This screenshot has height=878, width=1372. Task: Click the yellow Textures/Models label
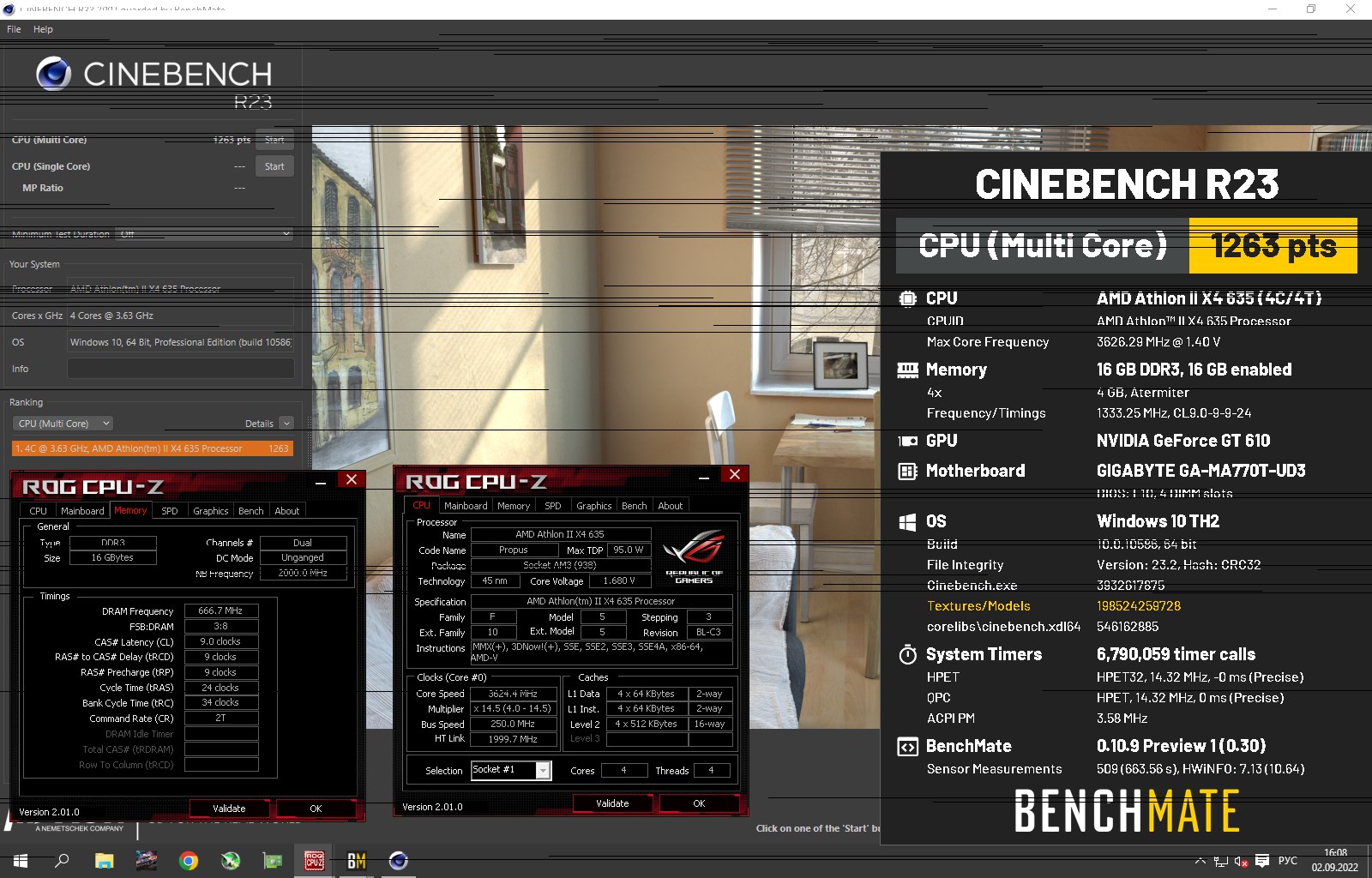click(978, 606)
